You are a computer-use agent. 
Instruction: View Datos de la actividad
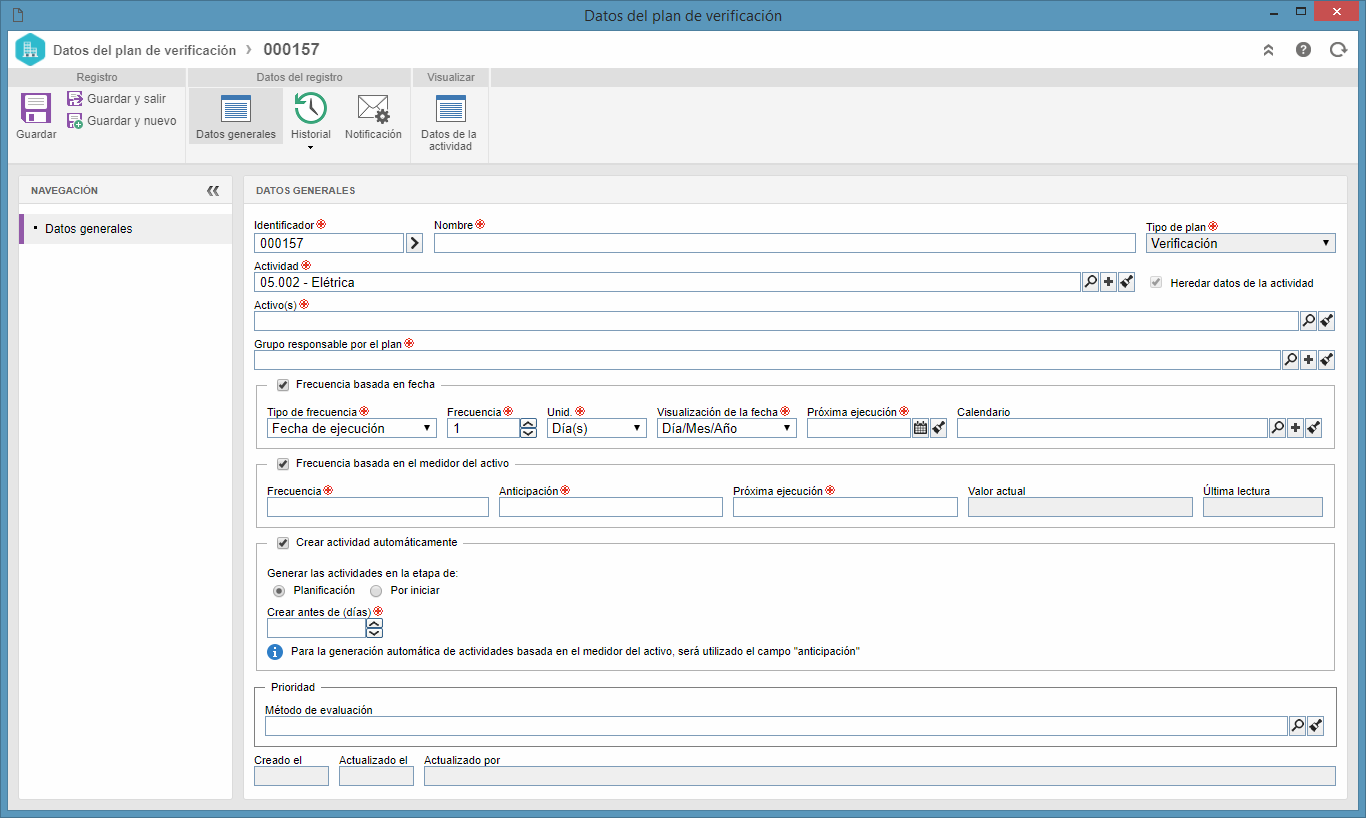449,123
